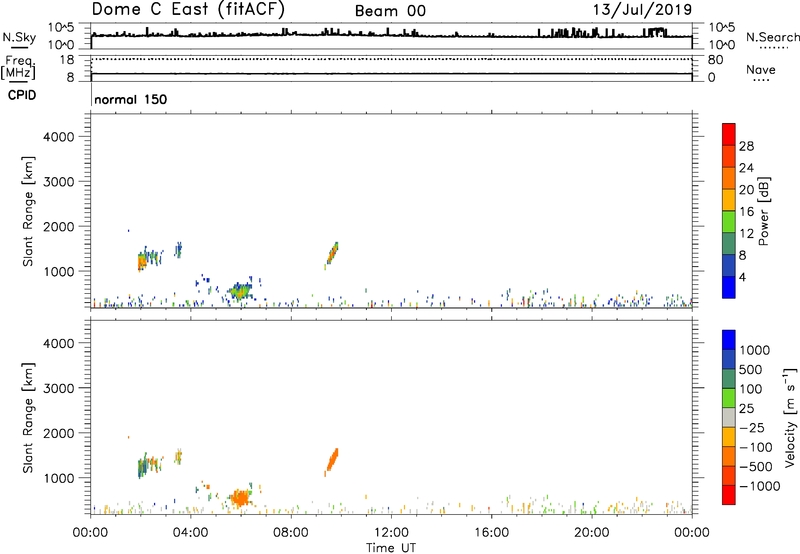Image resolution: width=800 pixels, height=554 pixels.
Task: Click the "18" frequency axis tick label
Action: 67,60
